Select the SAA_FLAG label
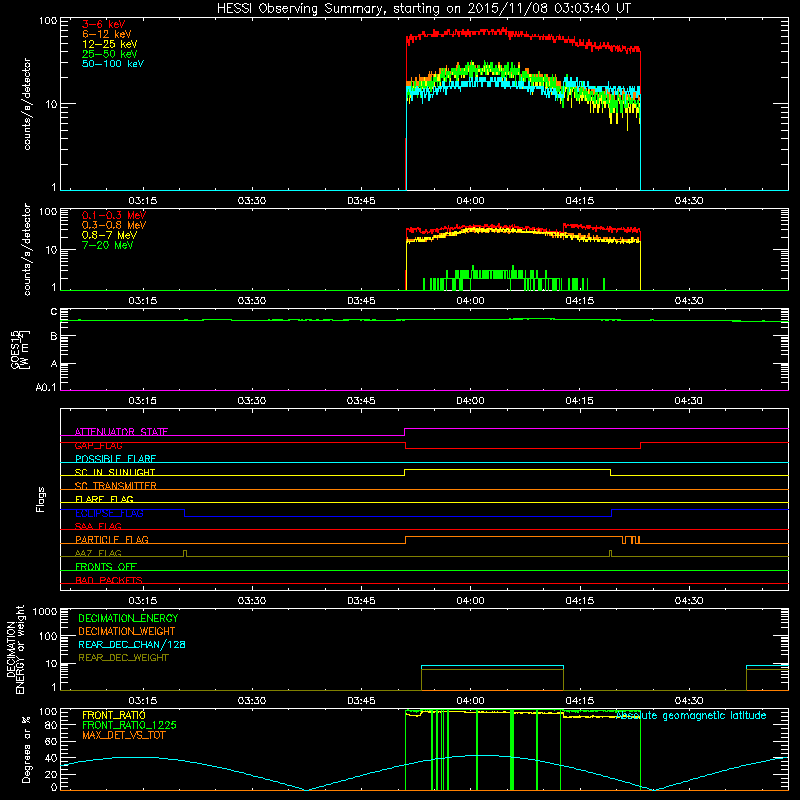 [x=98, y=526]
